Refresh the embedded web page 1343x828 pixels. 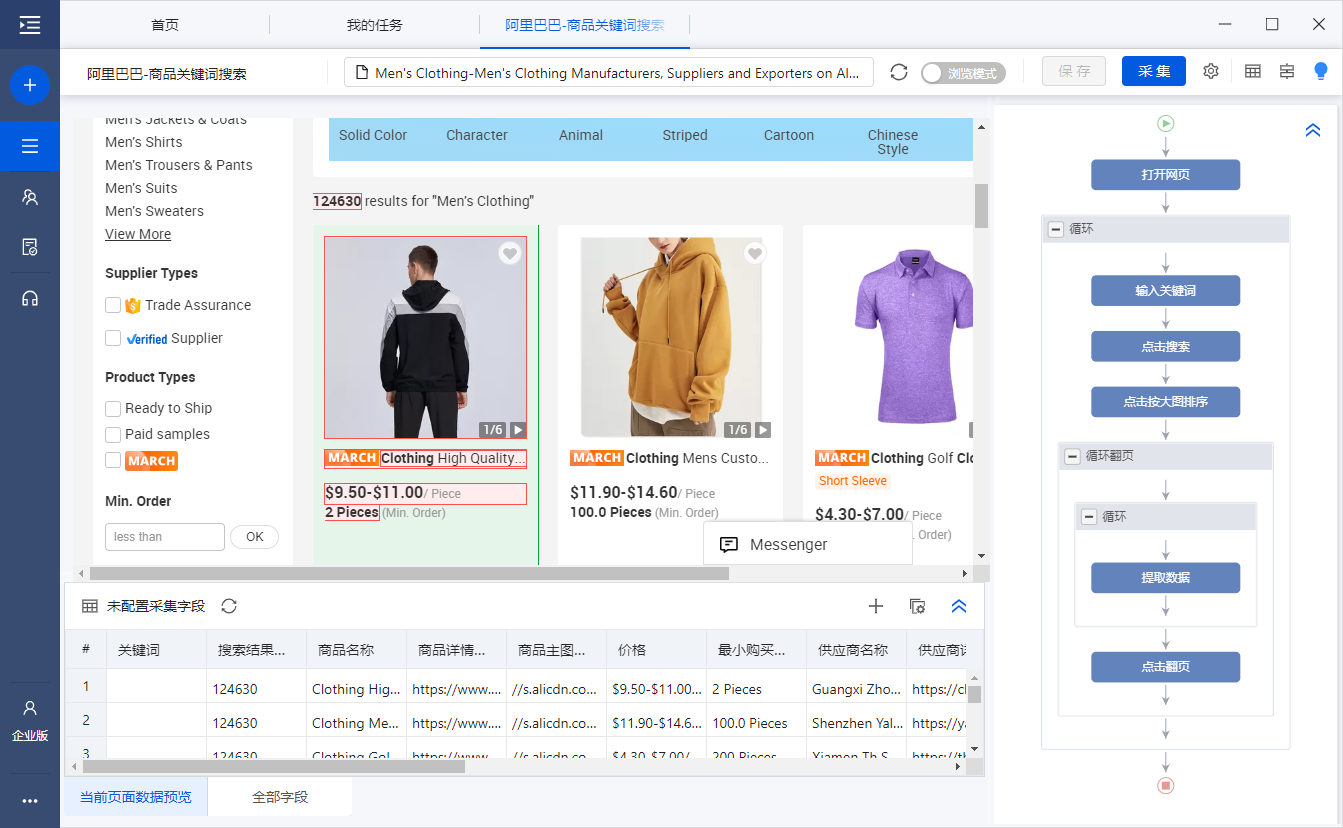click(x=899, y=72)
